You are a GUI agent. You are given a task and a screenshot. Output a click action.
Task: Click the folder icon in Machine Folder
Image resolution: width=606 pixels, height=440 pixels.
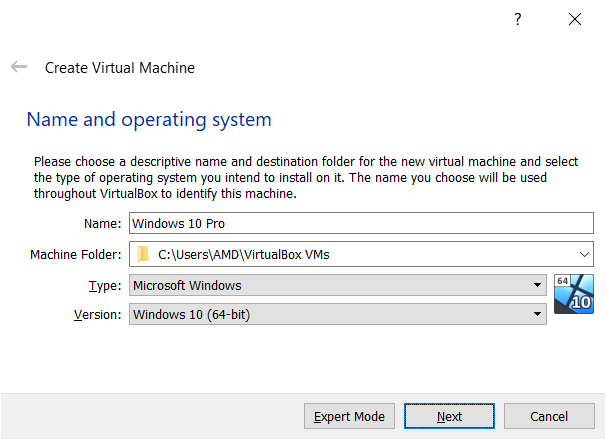click(x=144, y=254)
